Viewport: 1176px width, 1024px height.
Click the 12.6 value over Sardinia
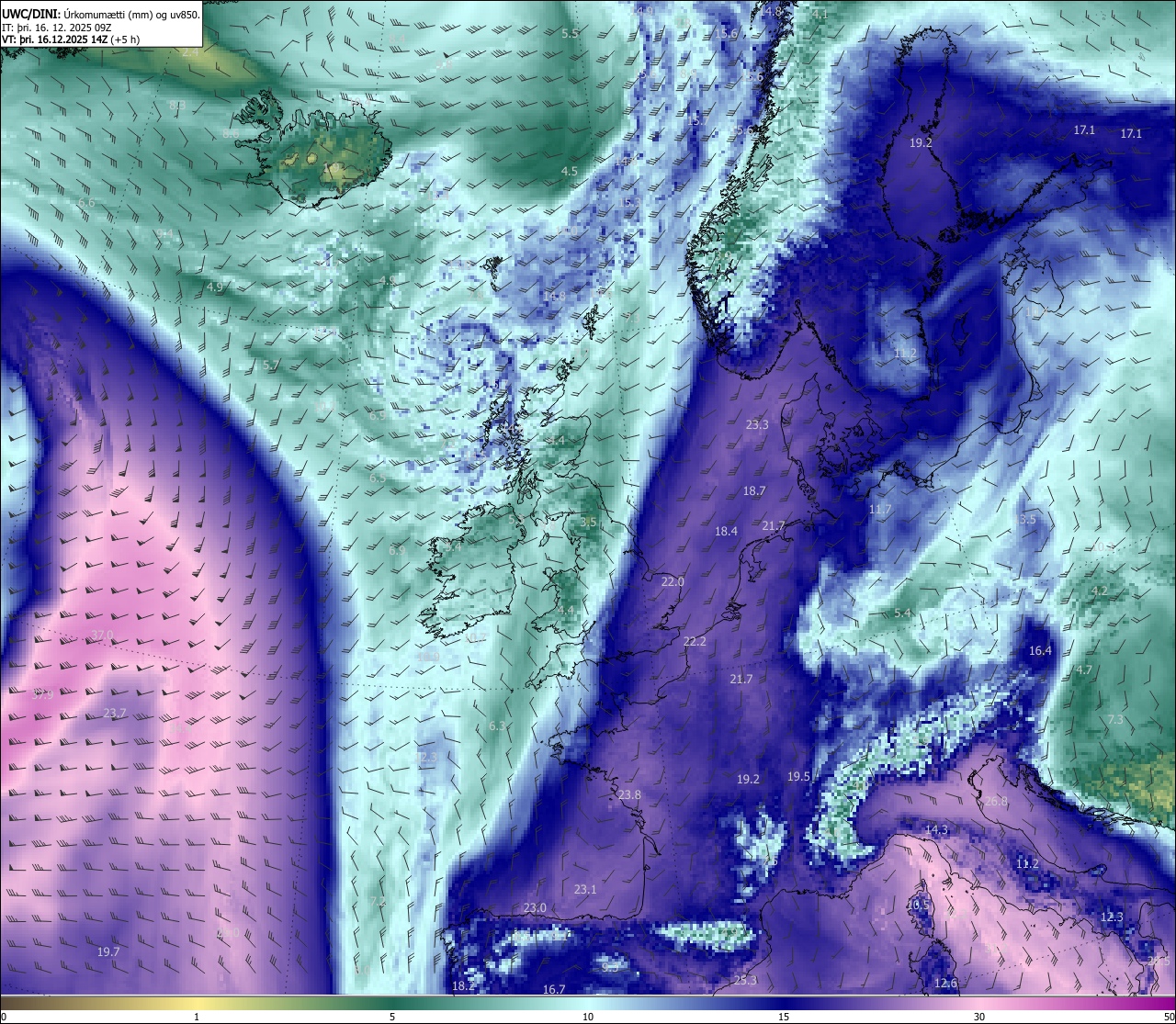[x=945, y=984]
